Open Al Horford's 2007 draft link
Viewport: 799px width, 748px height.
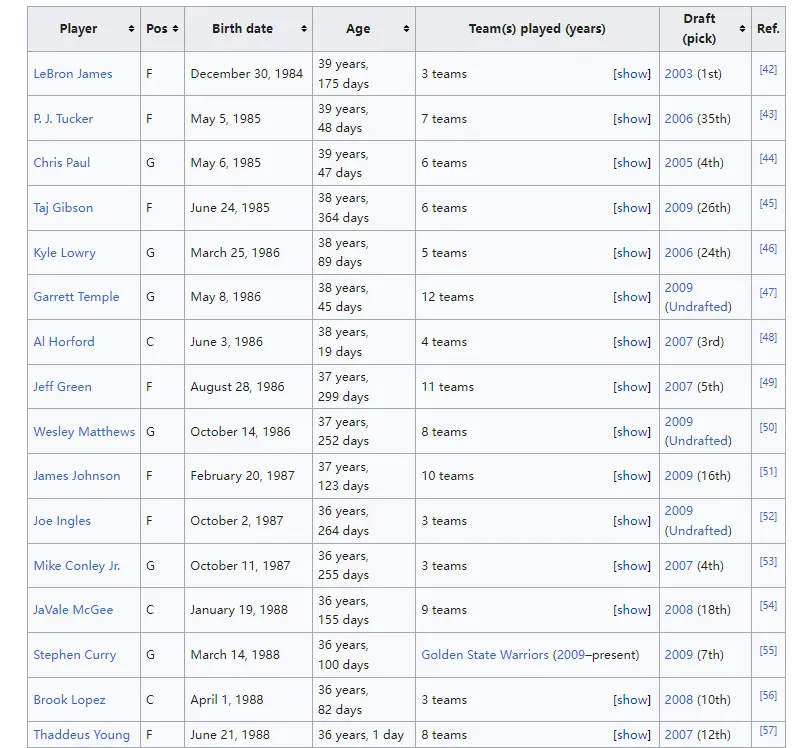(x=678, y=342)
